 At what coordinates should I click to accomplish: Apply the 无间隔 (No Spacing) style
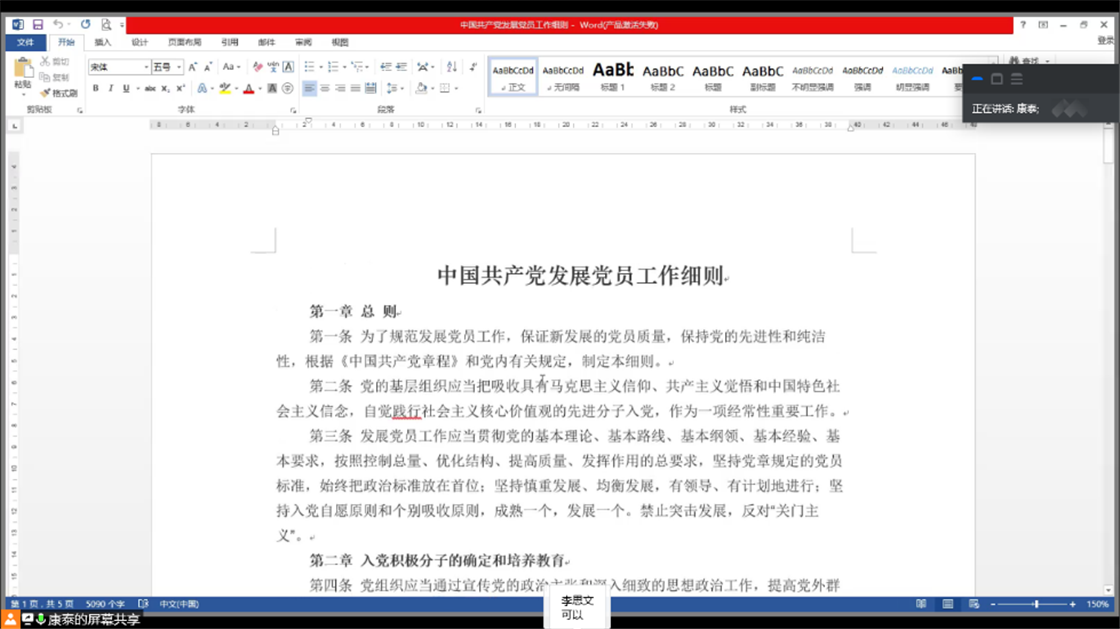pos(563,77)
